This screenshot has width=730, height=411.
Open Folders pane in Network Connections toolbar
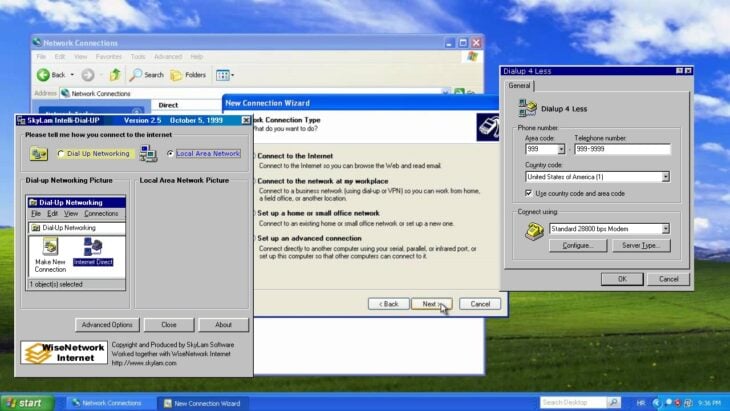click(x=188, y=74)
